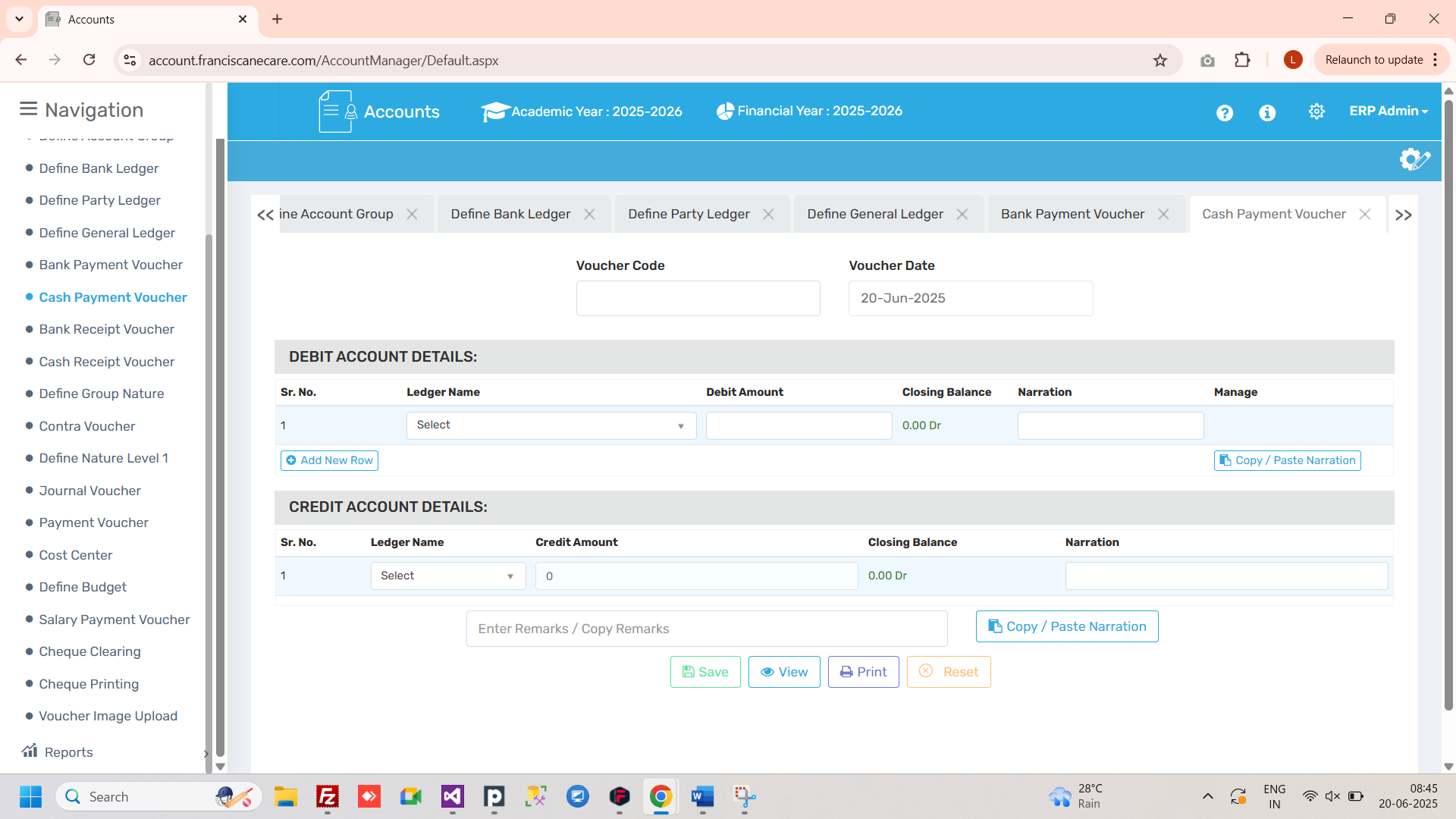Image resolution: width=1456 pixels, height=819 pixels.
Task: Click the settings gear icon in header
Action: 1316,111
